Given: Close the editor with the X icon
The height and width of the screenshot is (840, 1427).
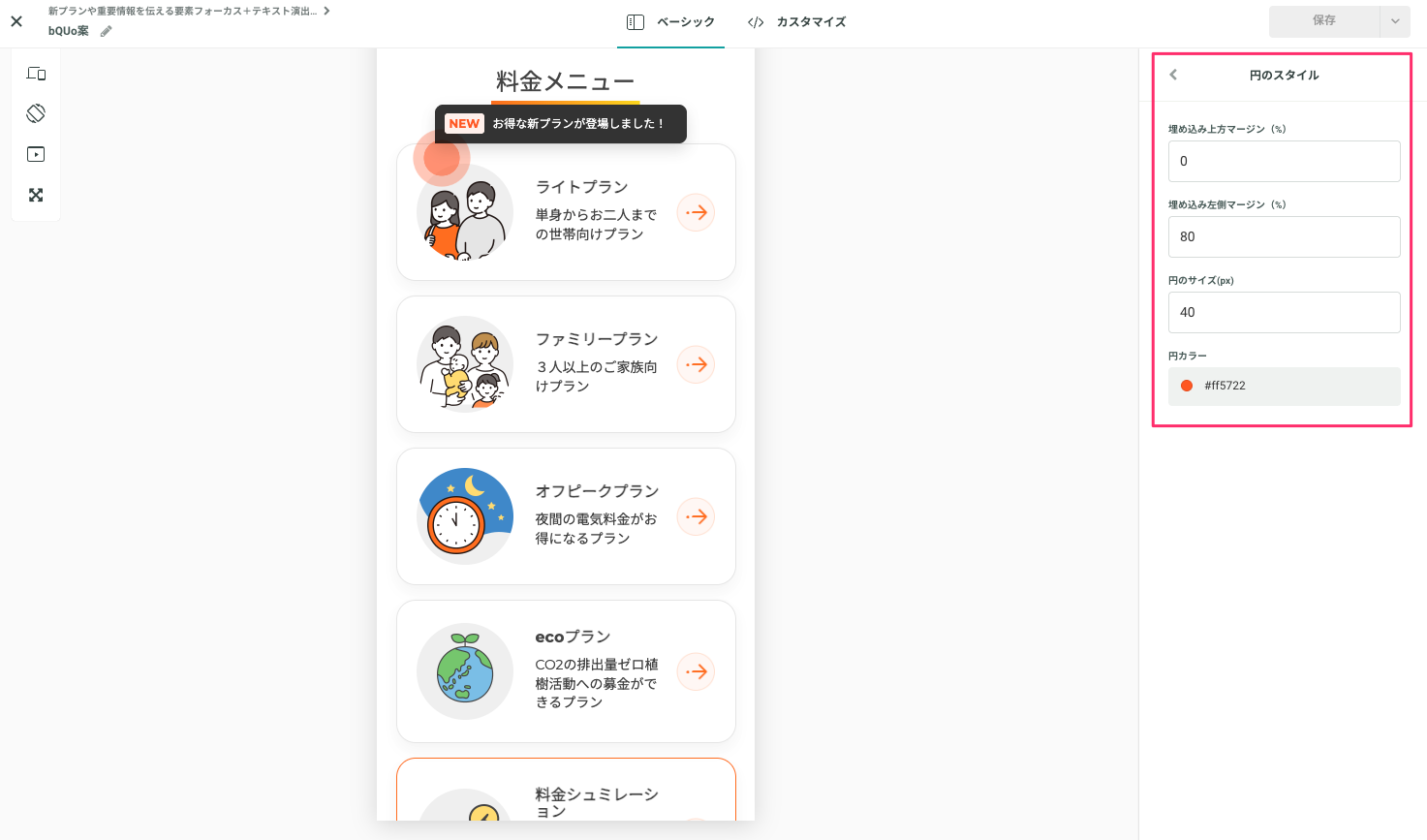Looking at the screenshot, I should pos(16,20).
